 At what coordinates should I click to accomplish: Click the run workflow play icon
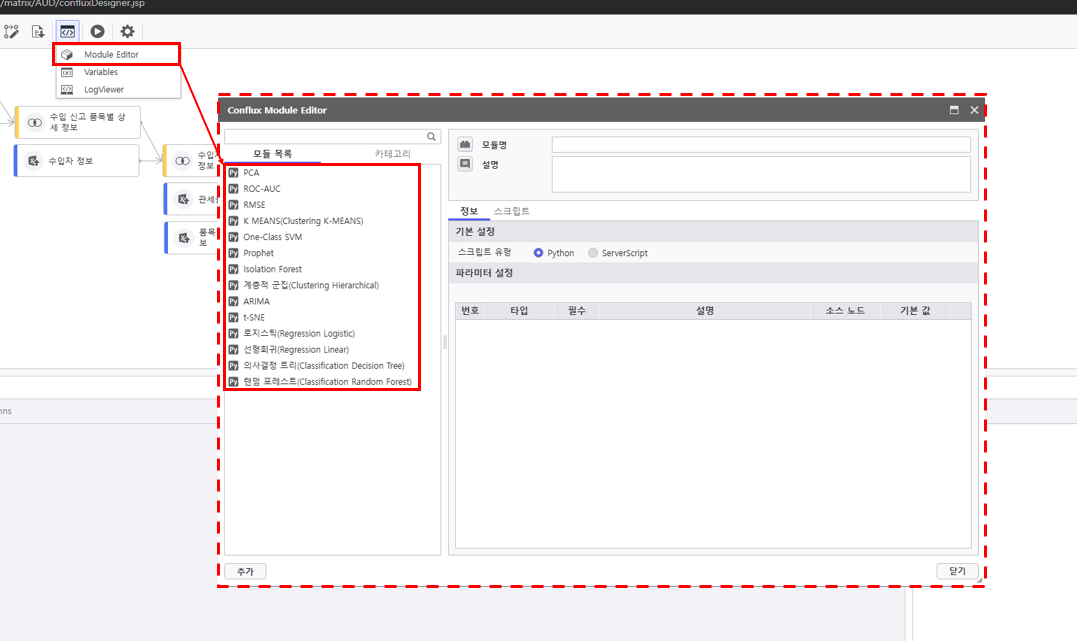pos(97,32)
